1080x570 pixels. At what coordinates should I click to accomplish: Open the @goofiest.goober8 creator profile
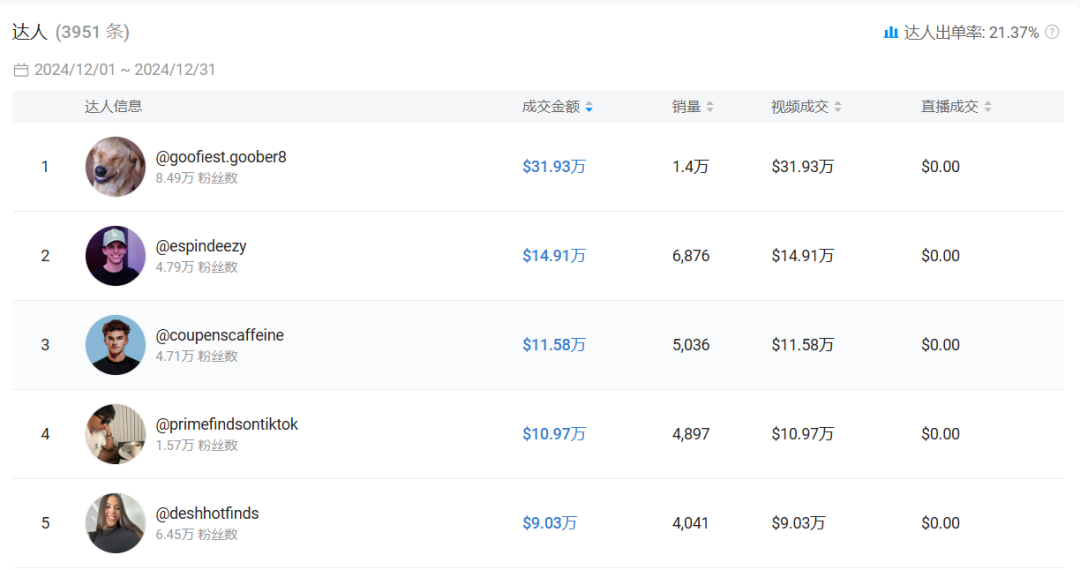[221, 157]
